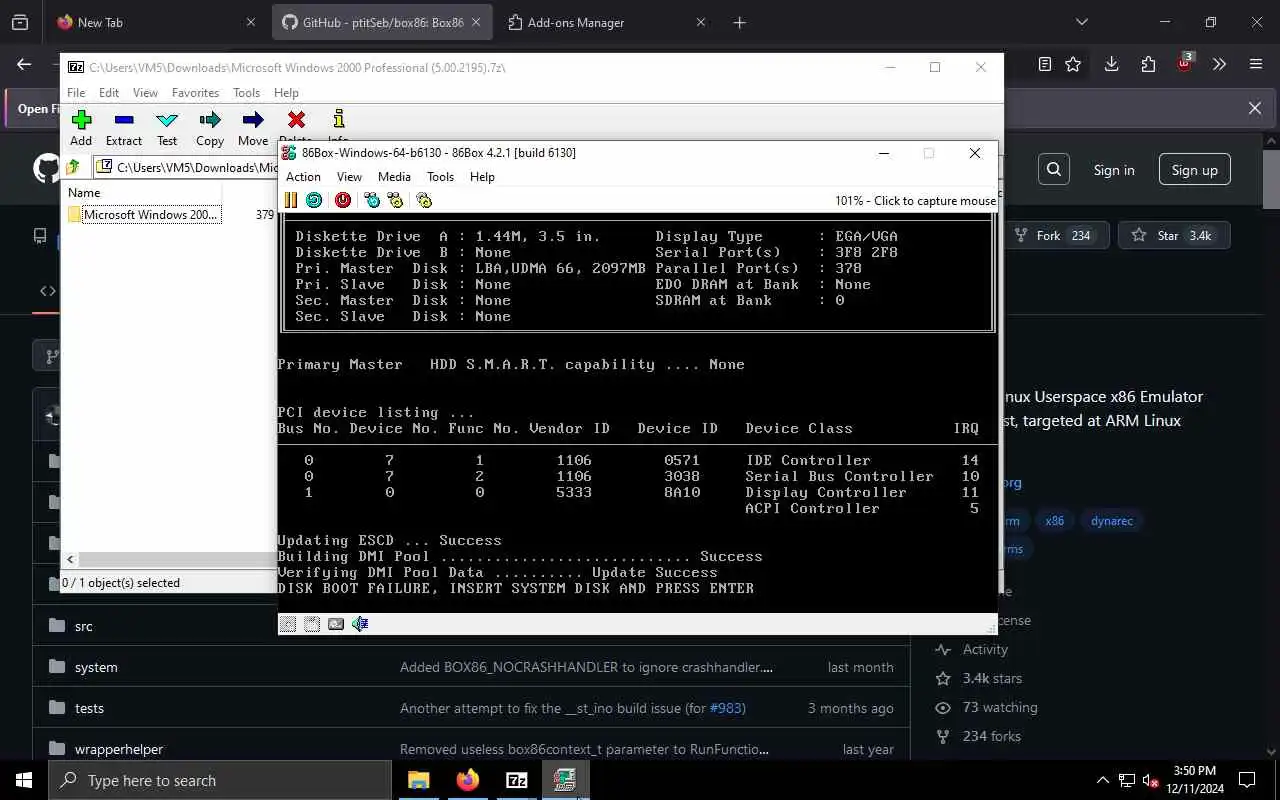The width and height of the screenshot is (1280, 800).
Task: Open Firefox View icon in the tab bar
Action: [20, 22]
